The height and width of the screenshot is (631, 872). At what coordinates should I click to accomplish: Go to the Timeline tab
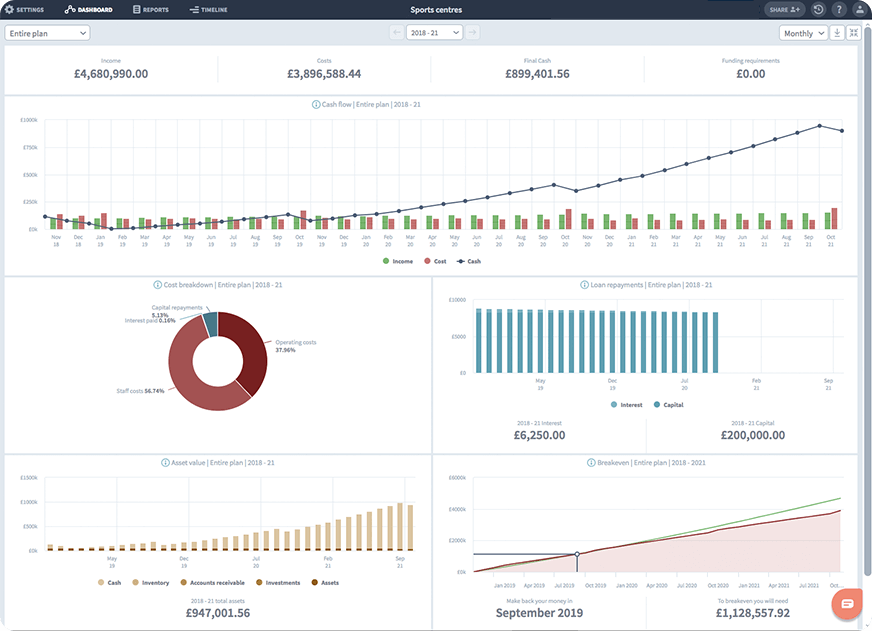pos(208,10)
